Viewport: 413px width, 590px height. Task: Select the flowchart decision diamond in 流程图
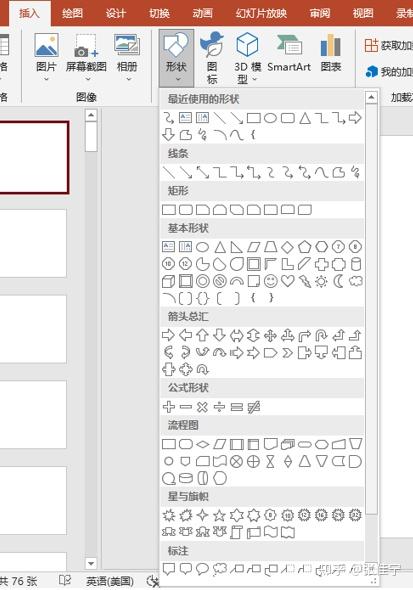click(x=202, y=444)
